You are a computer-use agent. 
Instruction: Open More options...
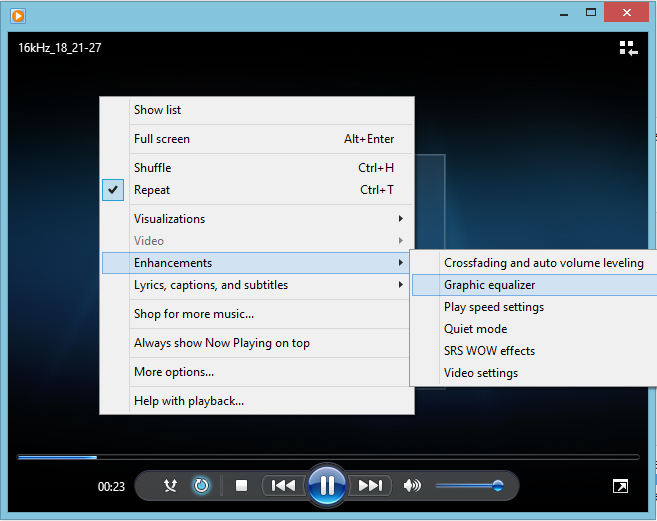point(256,372)
